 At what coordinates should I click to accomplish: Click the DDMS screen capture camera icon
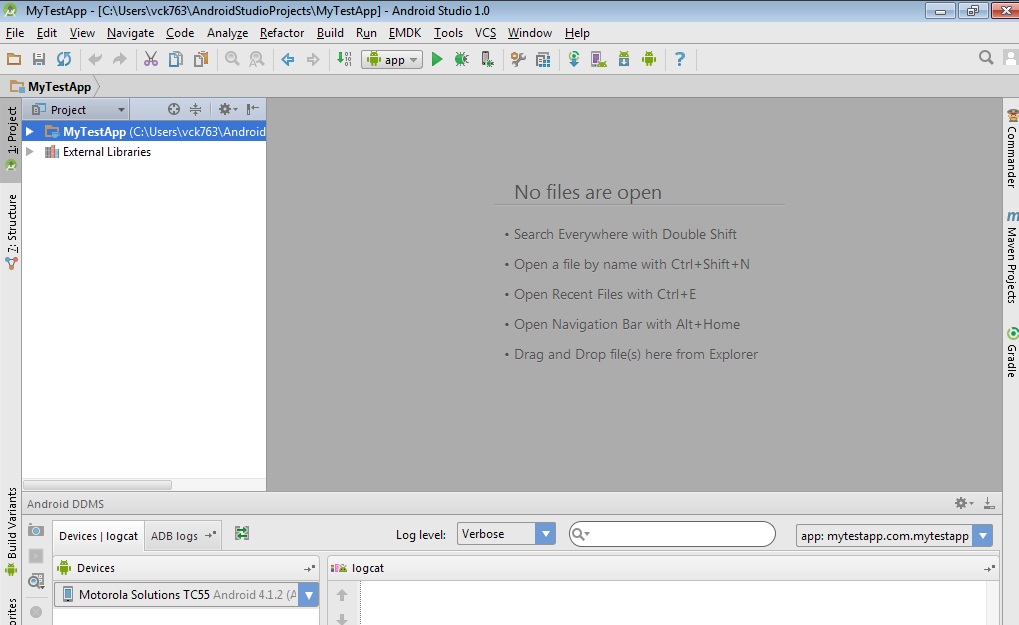[x=36, y=531]
